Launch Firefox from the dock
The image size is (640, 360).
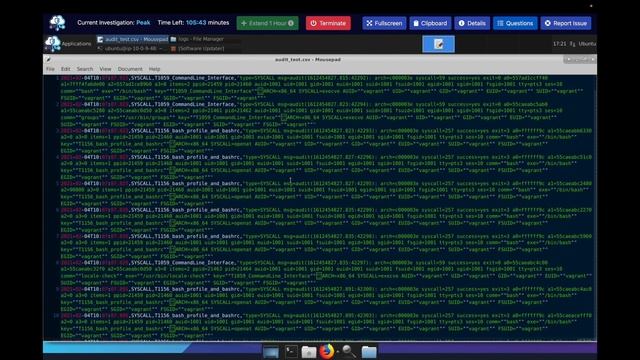pos(327,351)
